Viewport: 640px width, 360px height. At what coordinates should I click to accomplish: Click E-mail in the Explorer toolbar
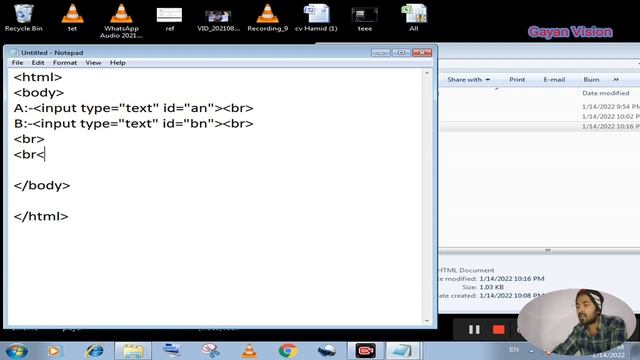[554, 80]
